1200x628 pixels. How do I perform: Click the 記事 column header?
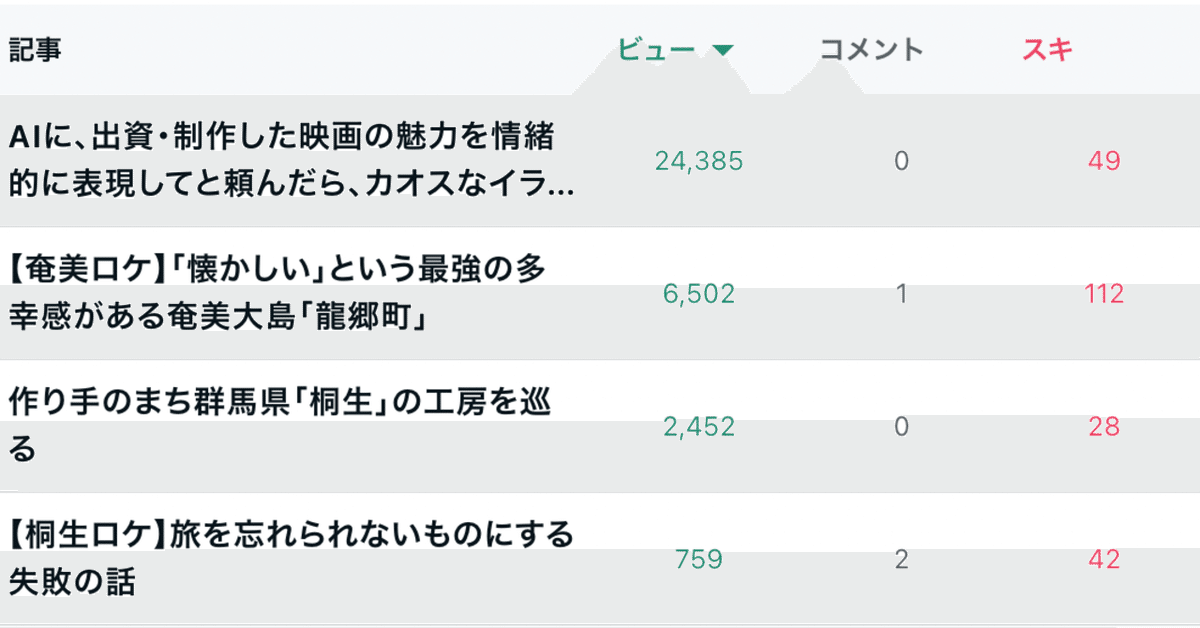tap(35, 50)
